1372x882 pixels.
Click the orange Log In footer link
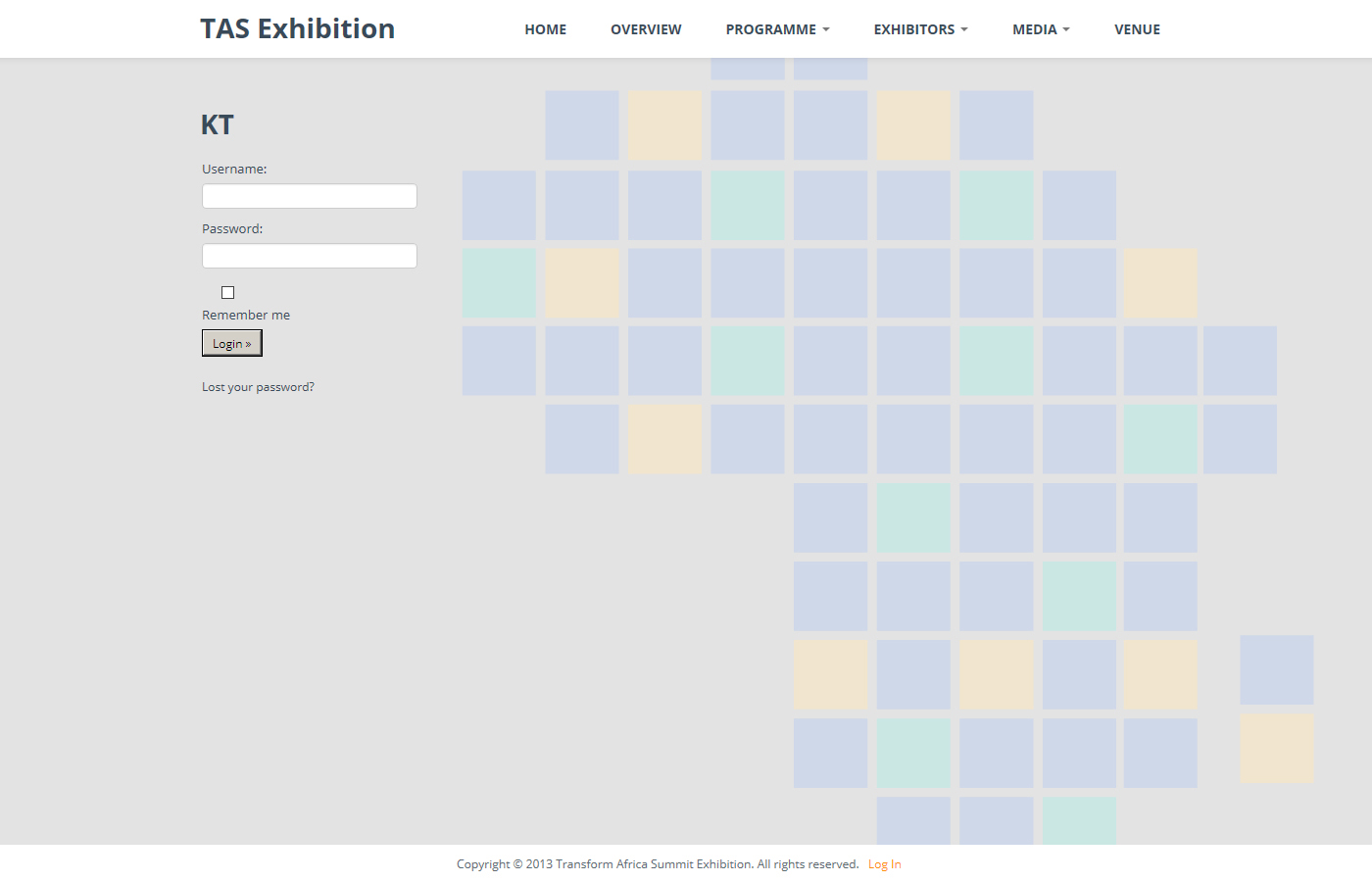click(x=884, y=864)
